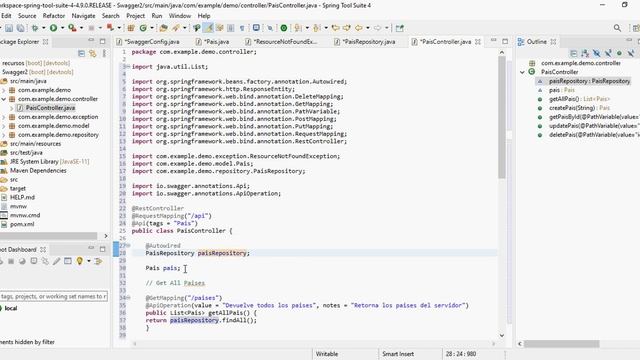640x360 pixels.
Task: Switch to ResourceNotFoundEx... editor tab
Action: click(x=281, y=42)
